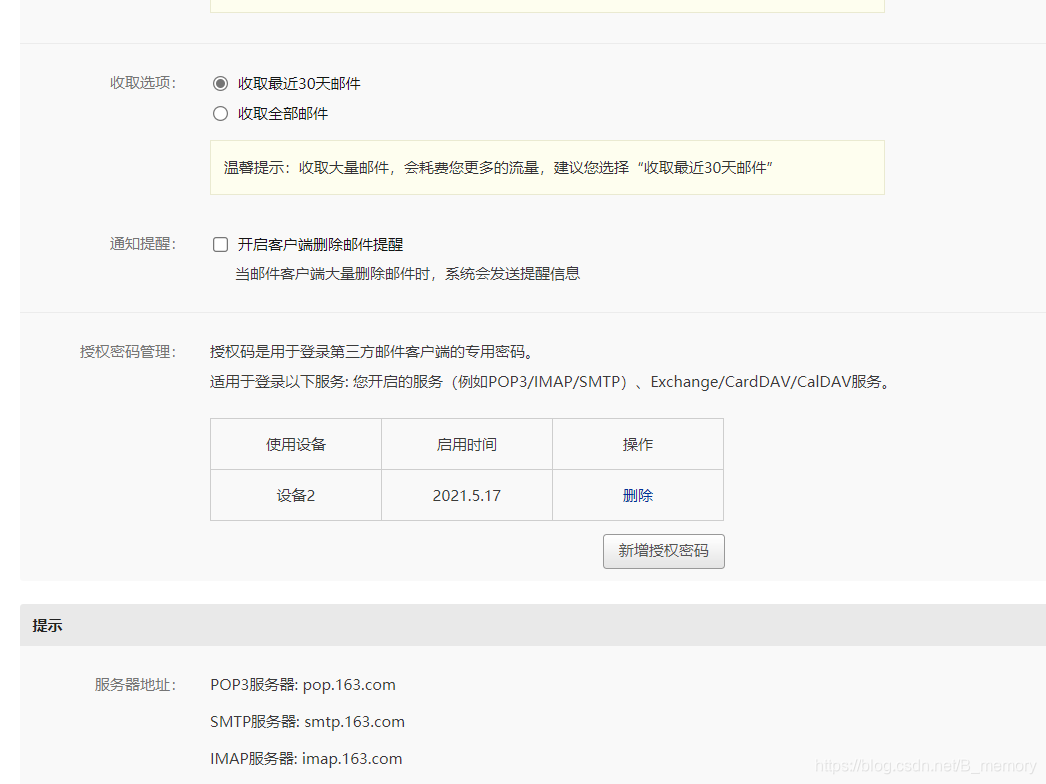
Task: Click the 删除 link for 设备2
Action: 637,494
